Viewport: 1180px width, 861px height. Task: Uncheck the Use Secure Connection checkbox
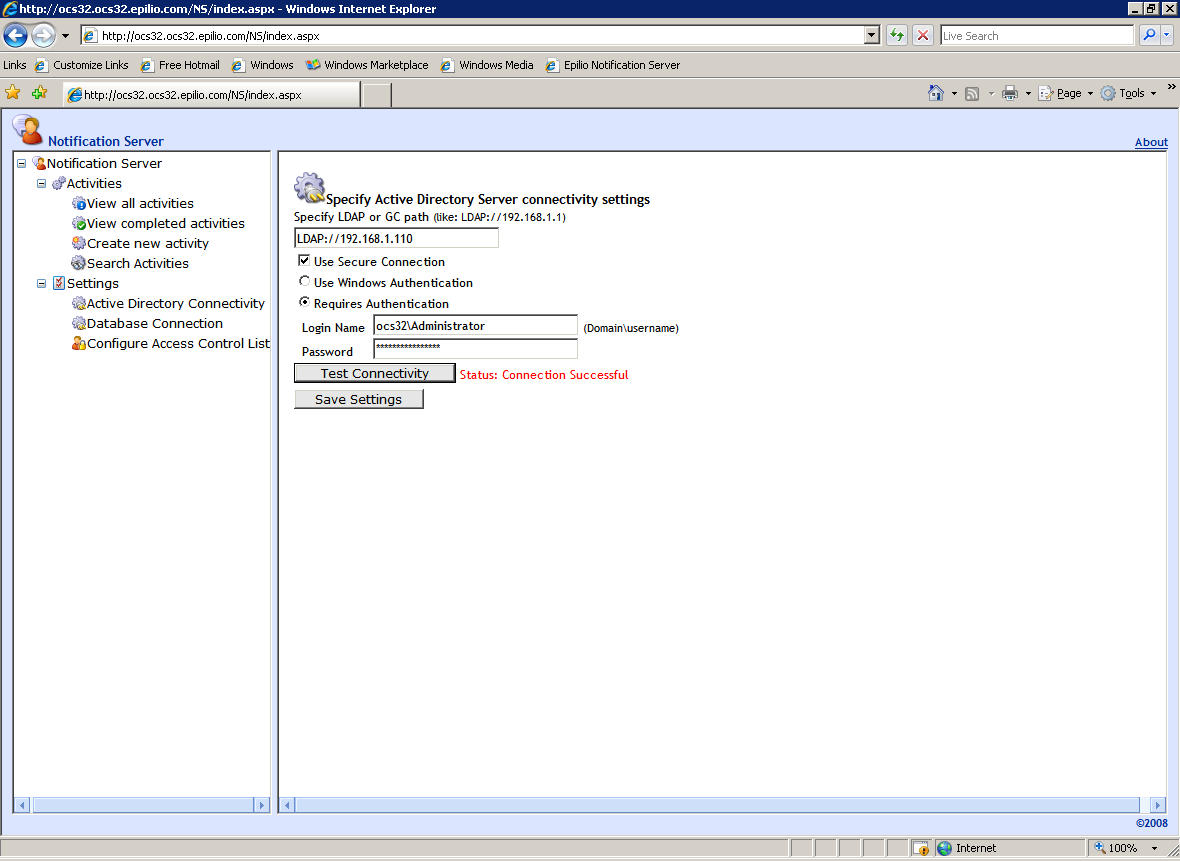tap(304, 260)
